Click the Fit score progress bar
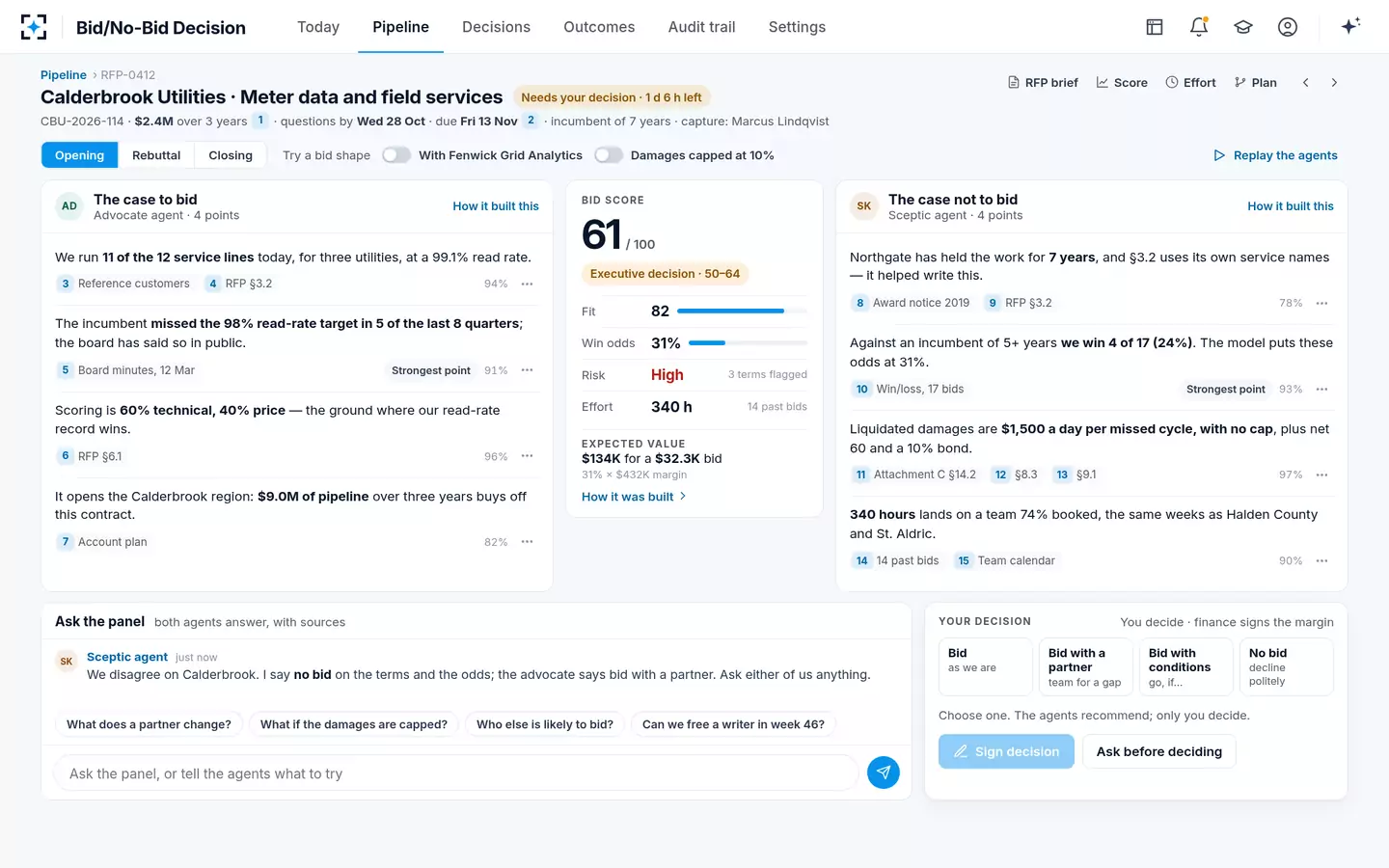This screenshot has width=1389, height=868. click(743, 312)
